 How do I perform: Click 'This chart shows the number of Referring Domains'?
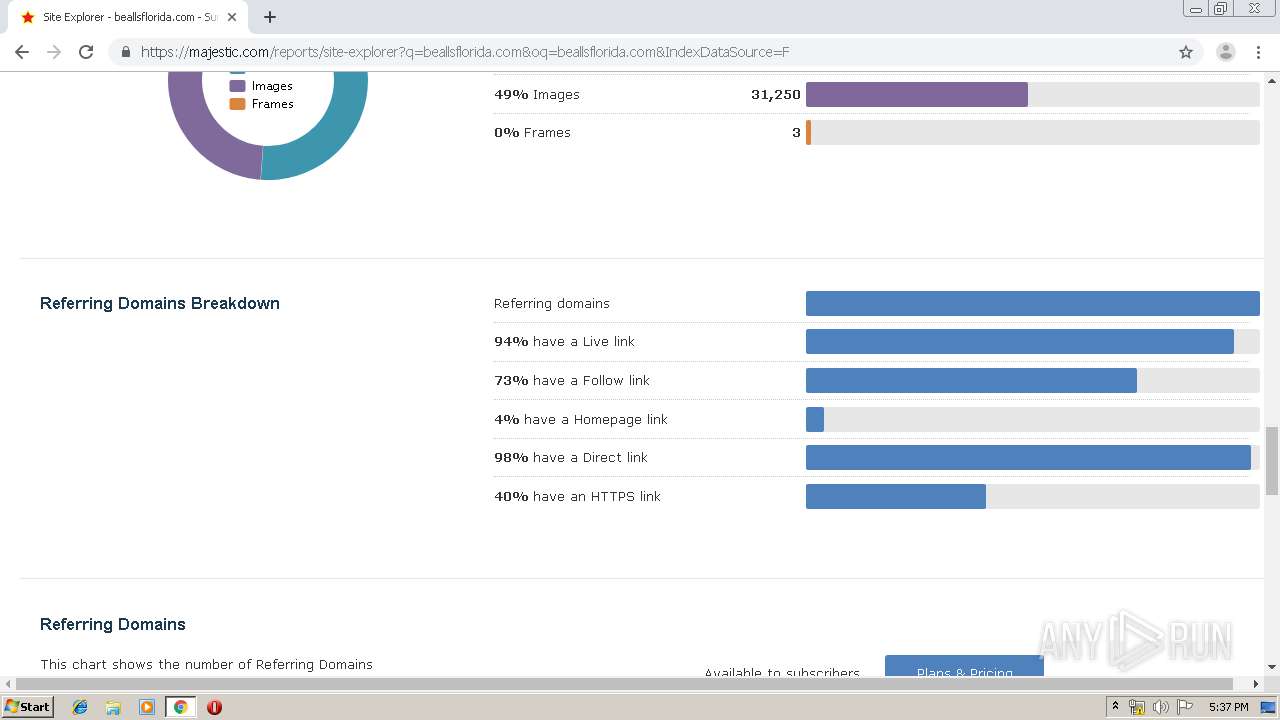206,664
